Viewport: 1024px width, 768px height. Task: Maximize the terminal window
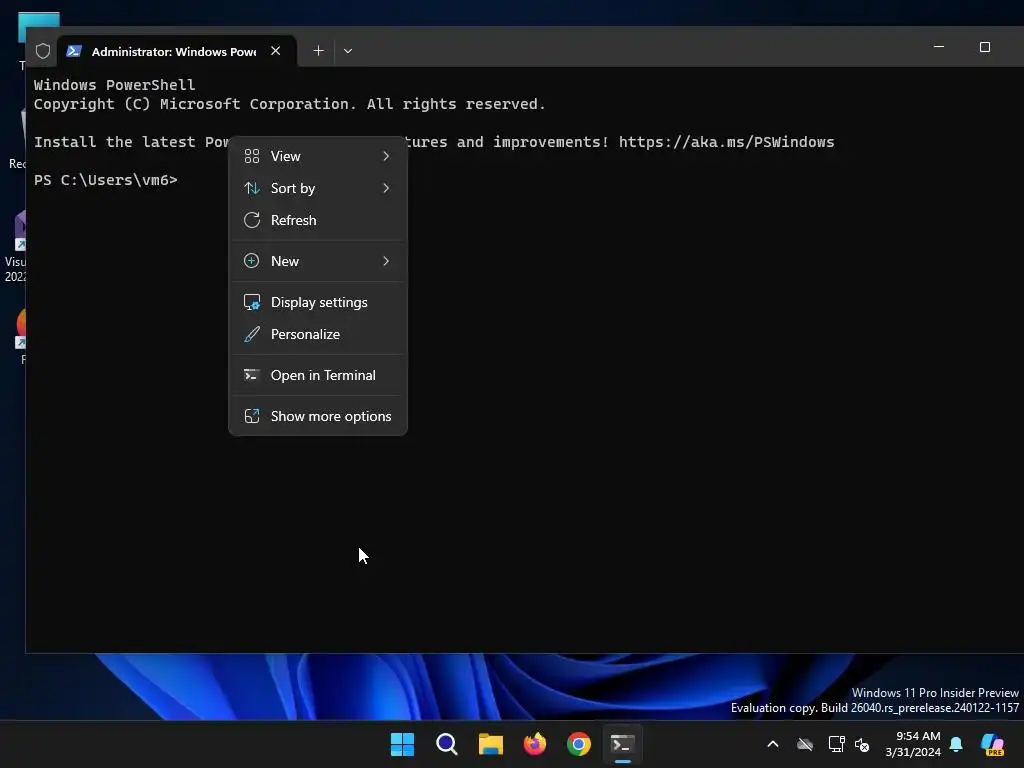point(985,47)
